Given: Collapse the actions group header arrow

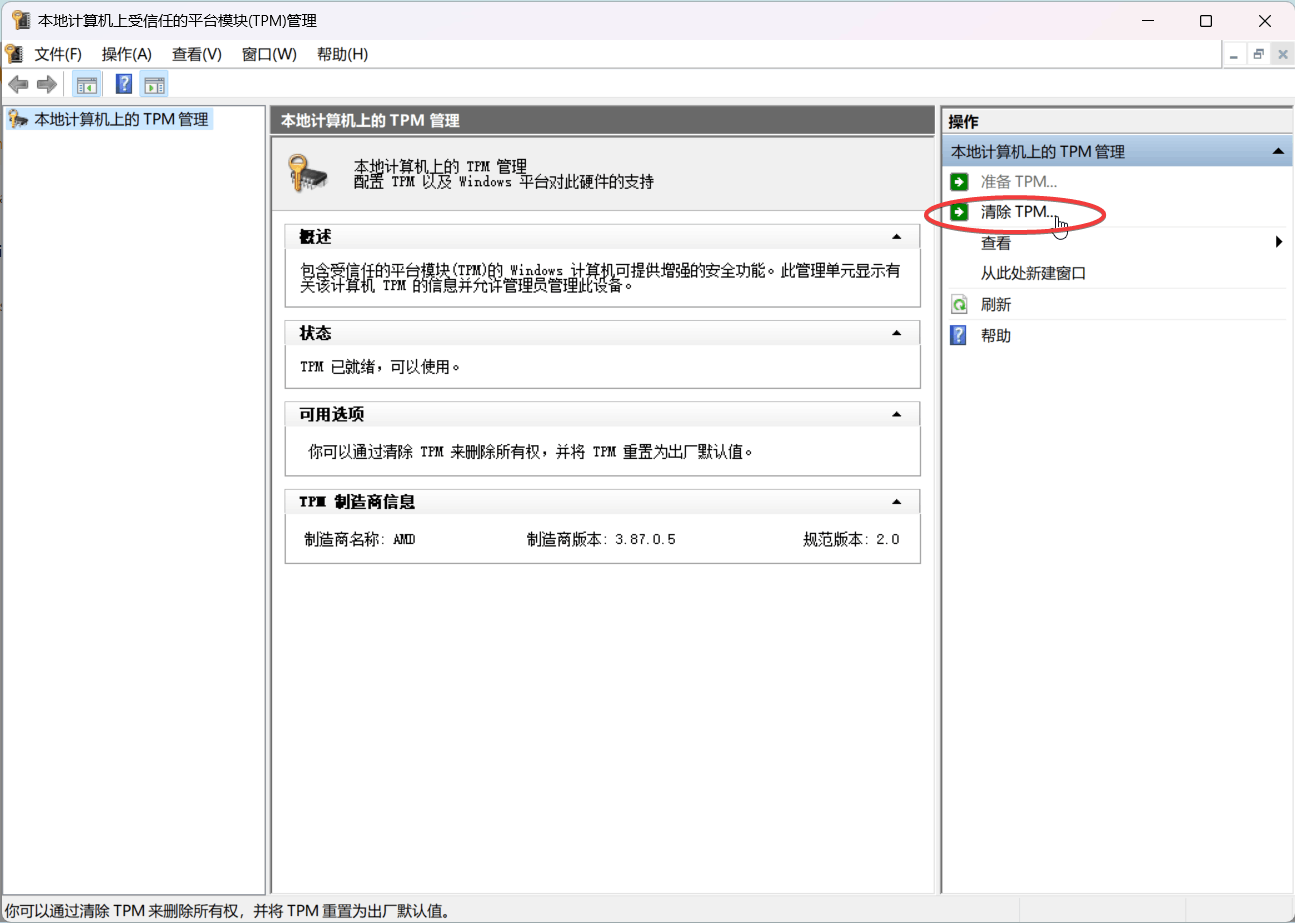Looking at the screenshot, I should pyautogui.click(x=1277, y=152).
